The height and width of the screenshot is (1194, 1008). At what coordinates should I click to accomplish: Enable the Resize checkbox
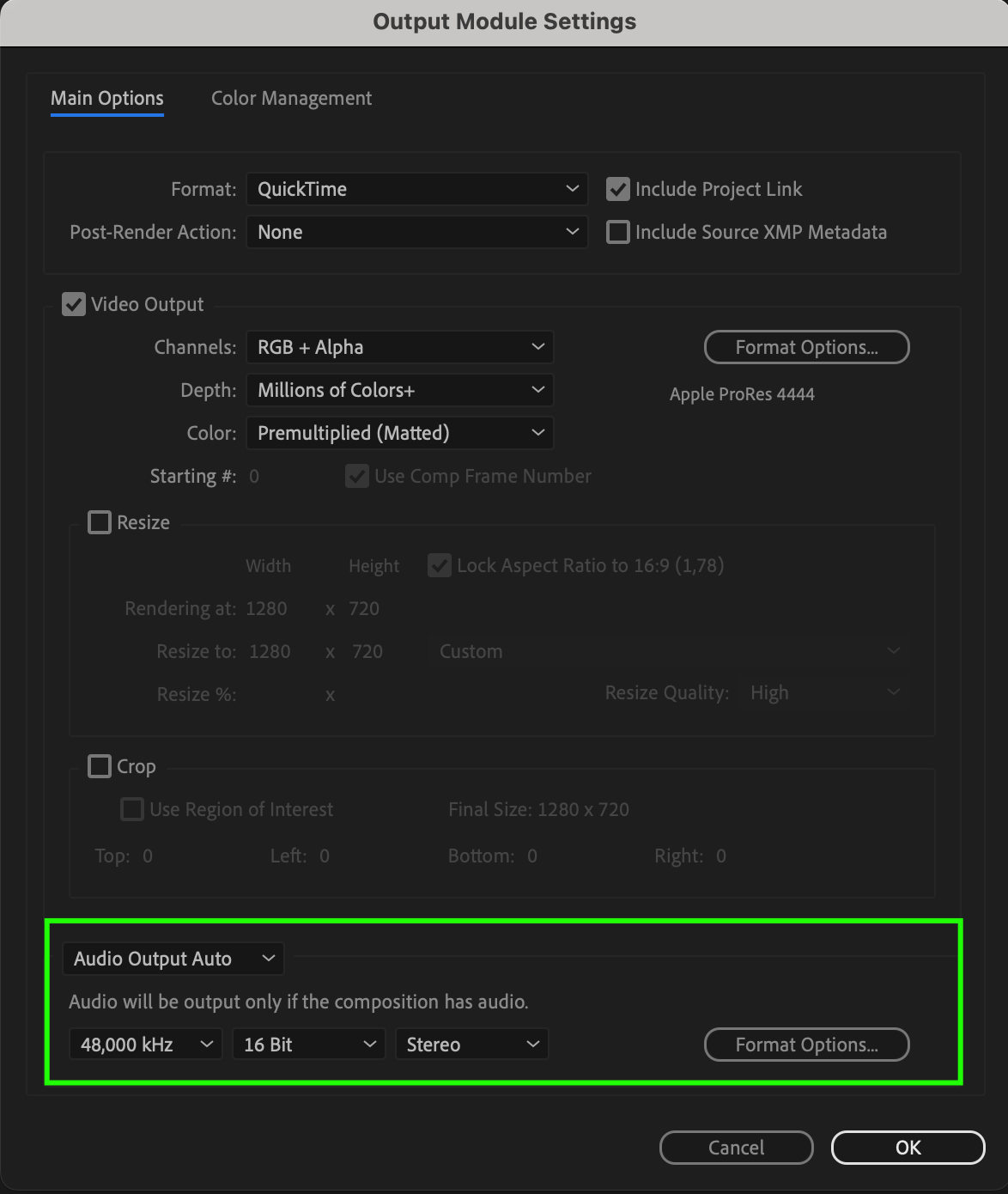tap(100, 522)
